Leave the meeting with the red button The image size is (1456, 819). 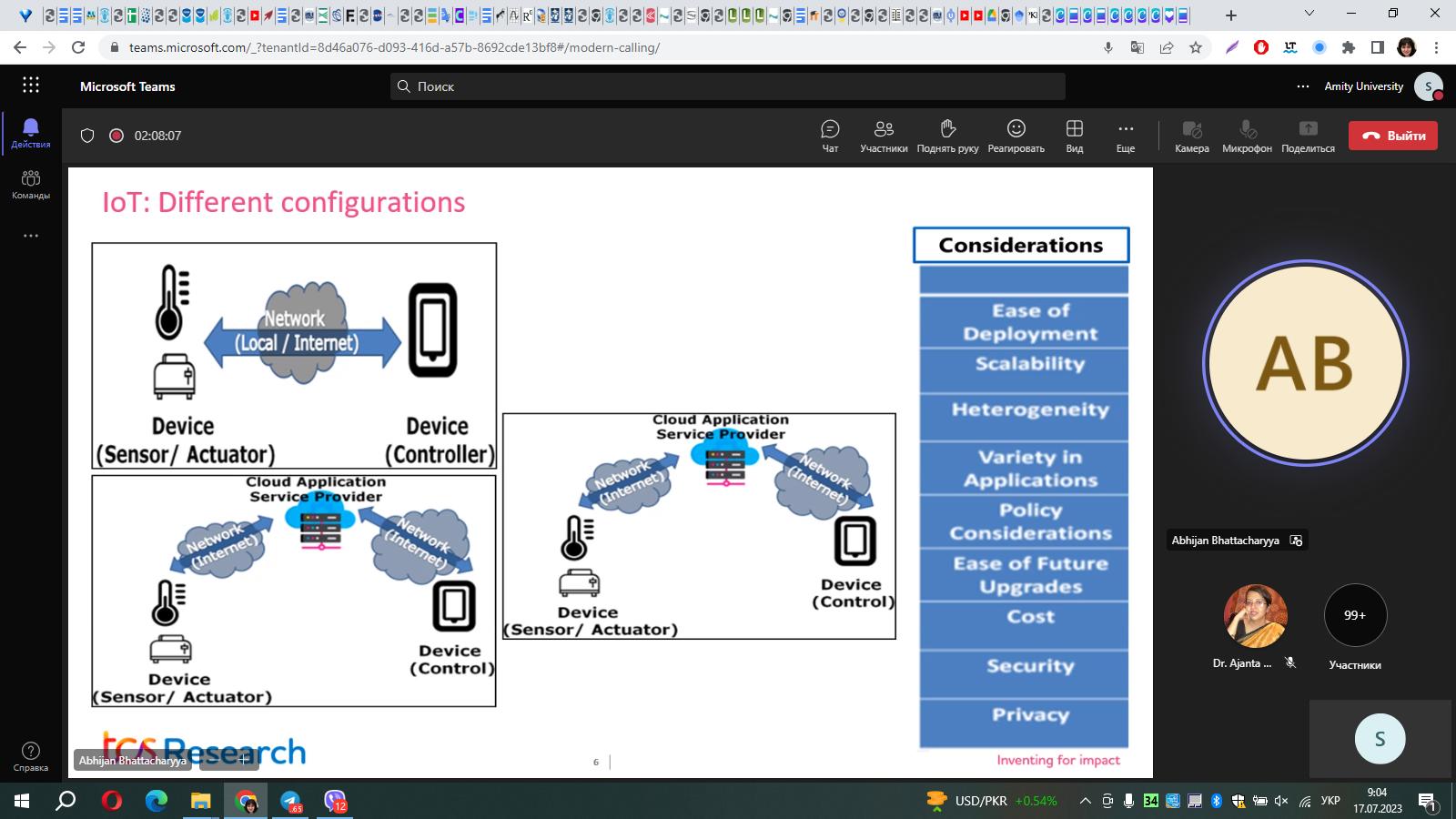click(x=1392, y=136)
